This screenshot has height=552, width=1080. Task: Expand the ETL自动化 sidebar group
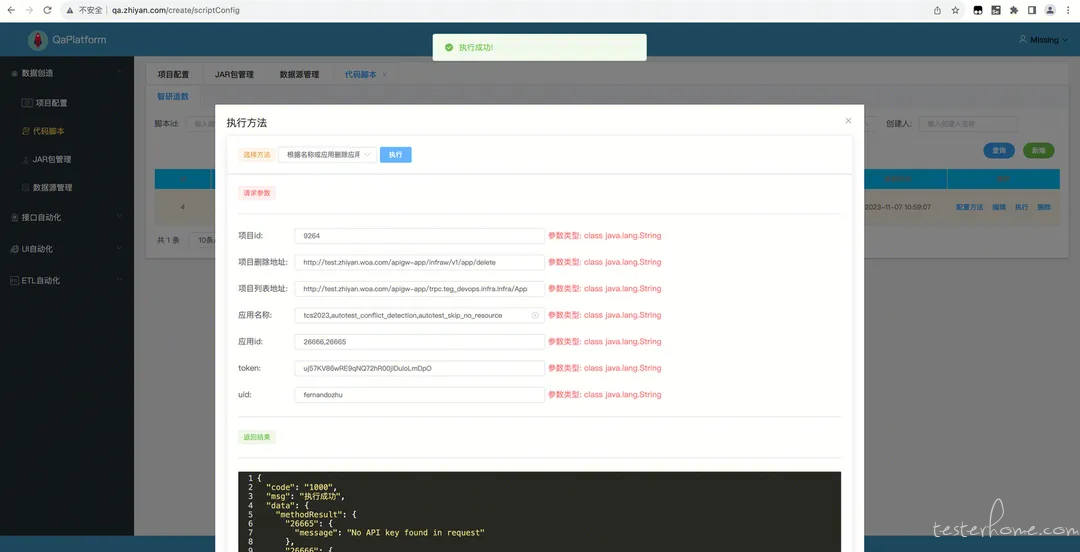pos(67,280)
